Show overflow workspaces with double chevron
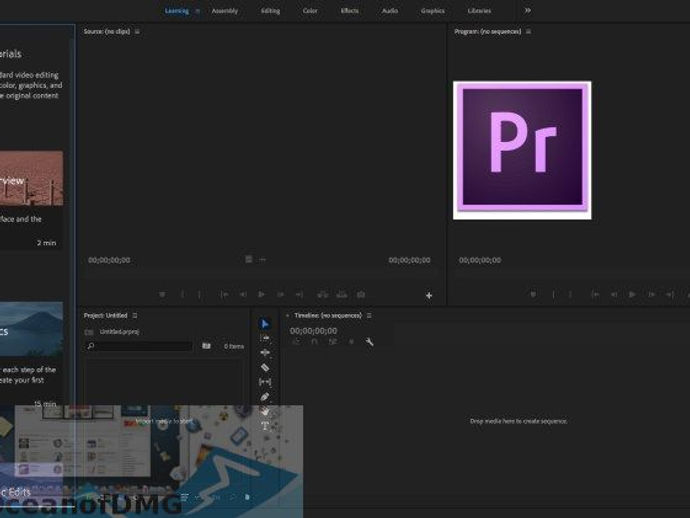 tap(528, 11)
